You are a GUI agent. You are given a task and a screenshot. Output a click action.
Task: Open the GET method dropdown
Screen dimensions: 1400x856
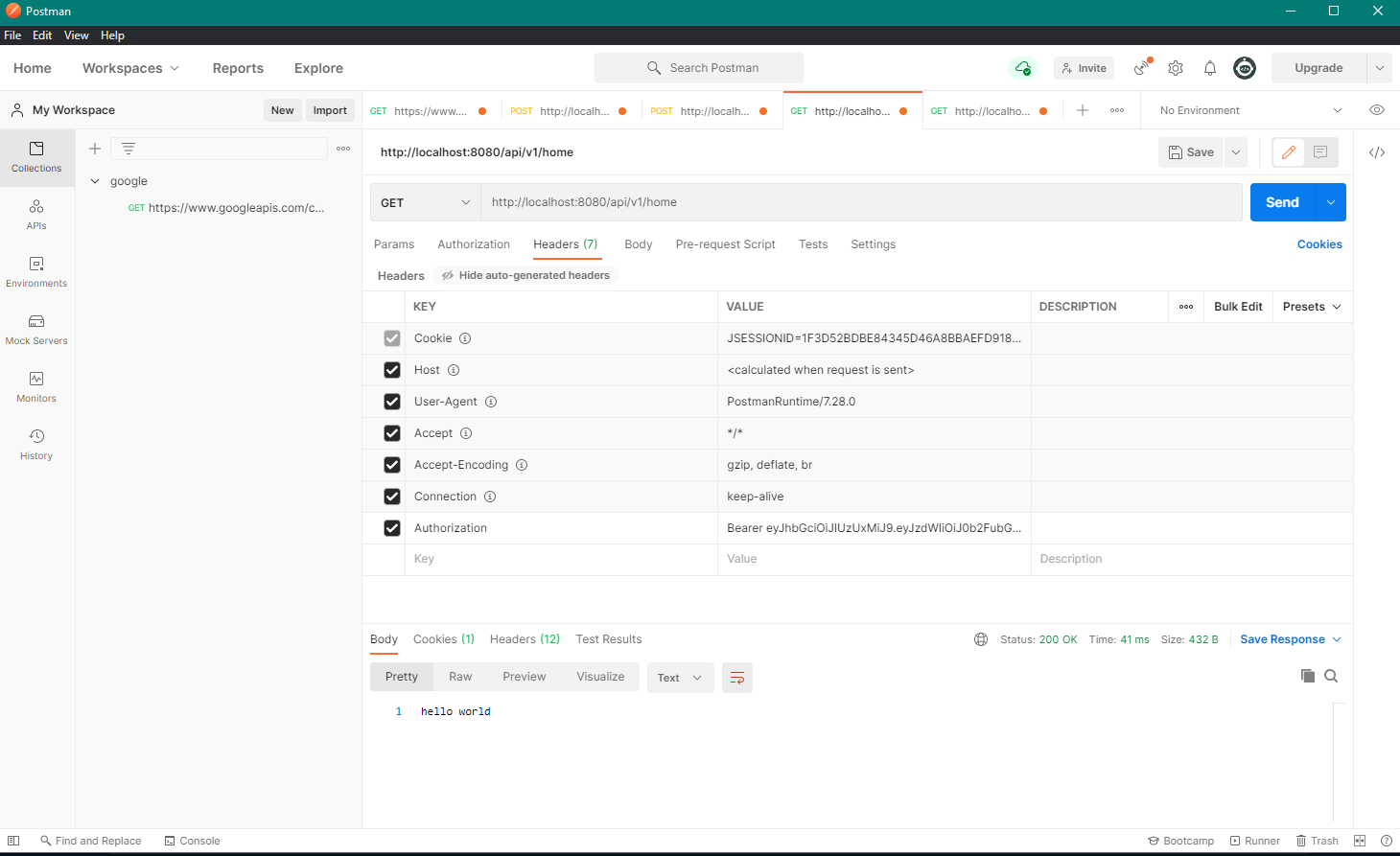[425, 202]
